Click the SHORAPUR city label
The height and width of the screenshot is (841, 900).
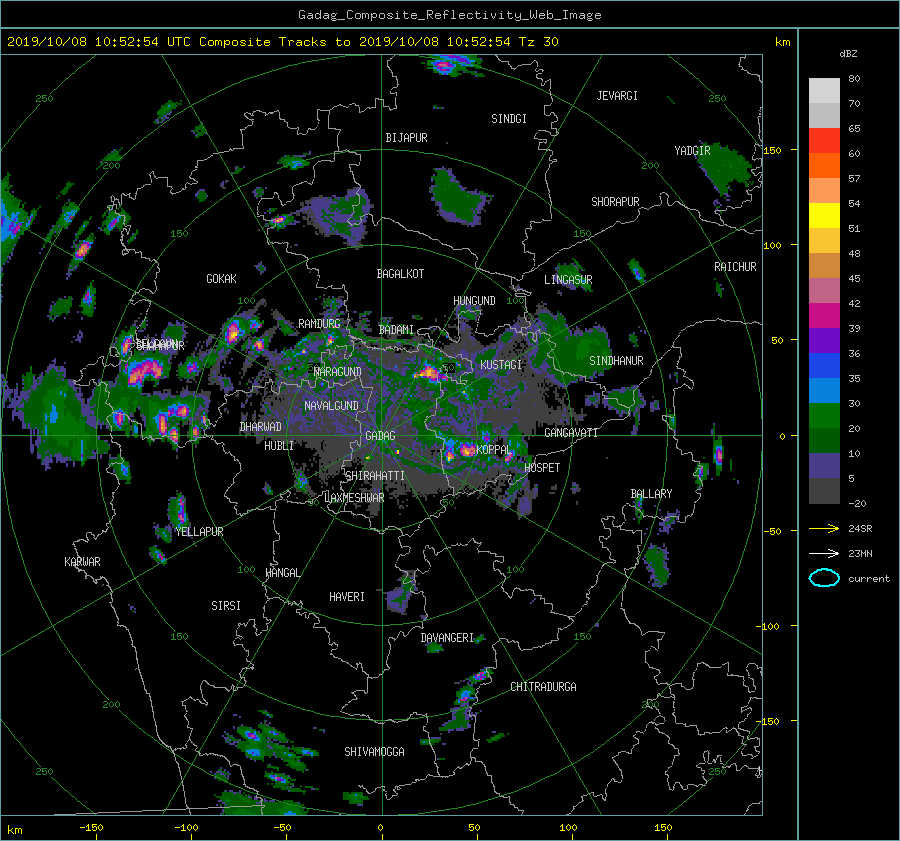pyautogui.click(x=615, y=201)
